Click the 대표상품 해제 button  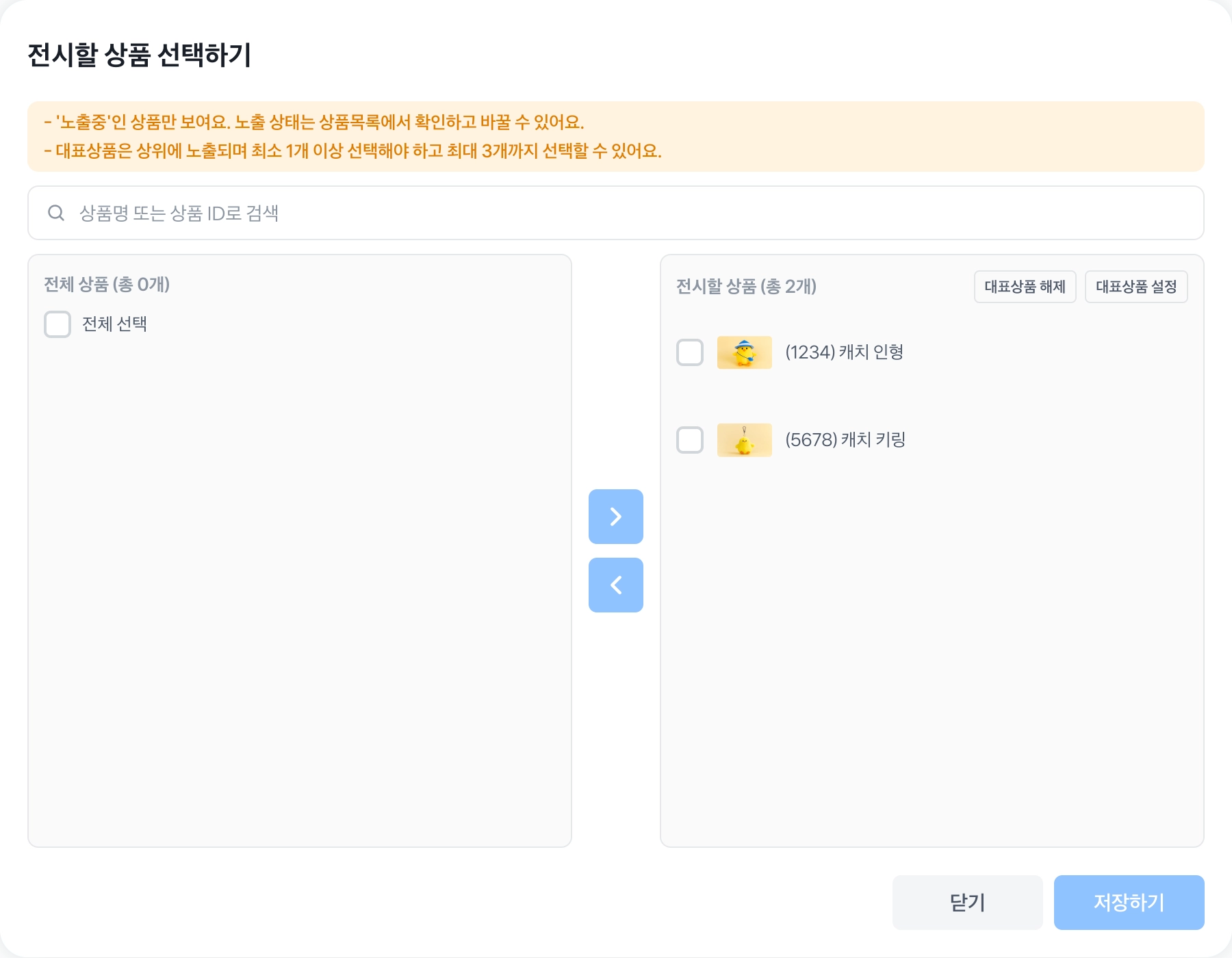(1025, 287)
